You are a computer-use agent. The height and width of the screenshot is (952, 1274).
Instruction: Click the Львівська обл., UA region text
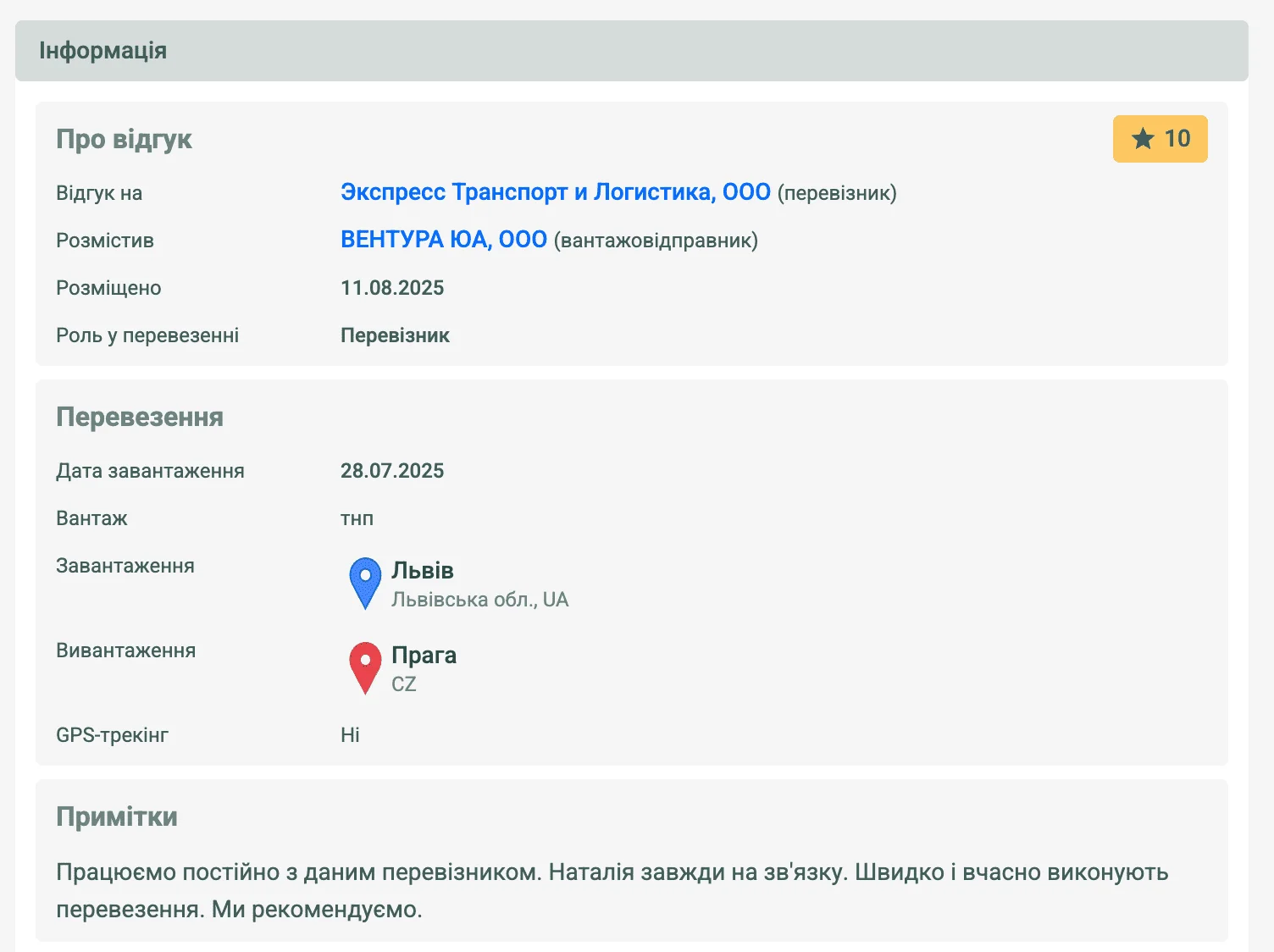pyautogui.click(x=479, y=600)
